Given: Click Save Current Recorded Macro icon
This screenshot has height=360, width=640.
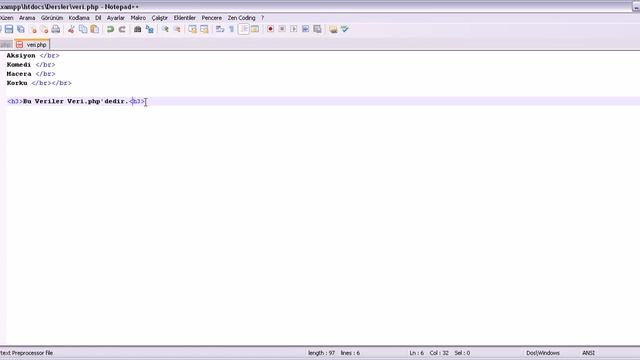Looking at the screenshot, I should (317, 29).
